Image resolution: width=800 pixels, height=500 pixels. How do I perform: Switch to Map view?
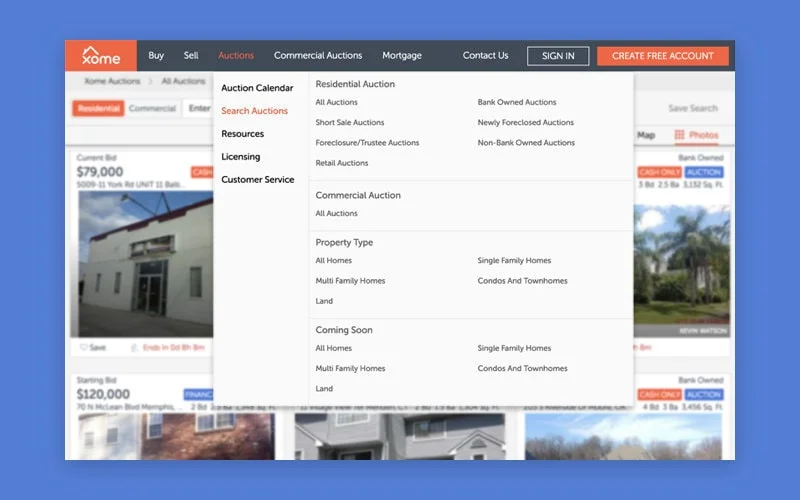tap(646, 135)
